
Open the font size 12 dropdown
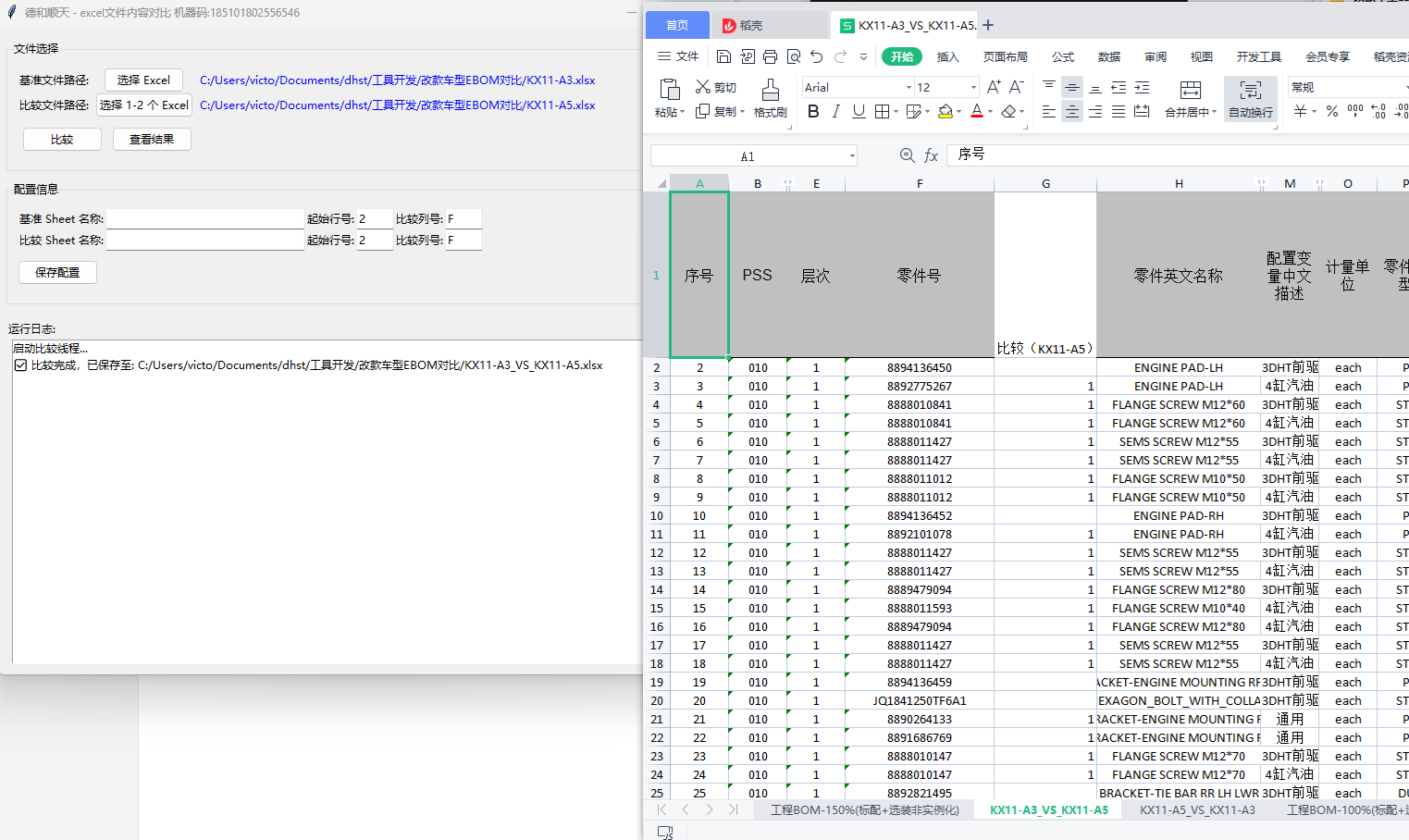[973, 88]
